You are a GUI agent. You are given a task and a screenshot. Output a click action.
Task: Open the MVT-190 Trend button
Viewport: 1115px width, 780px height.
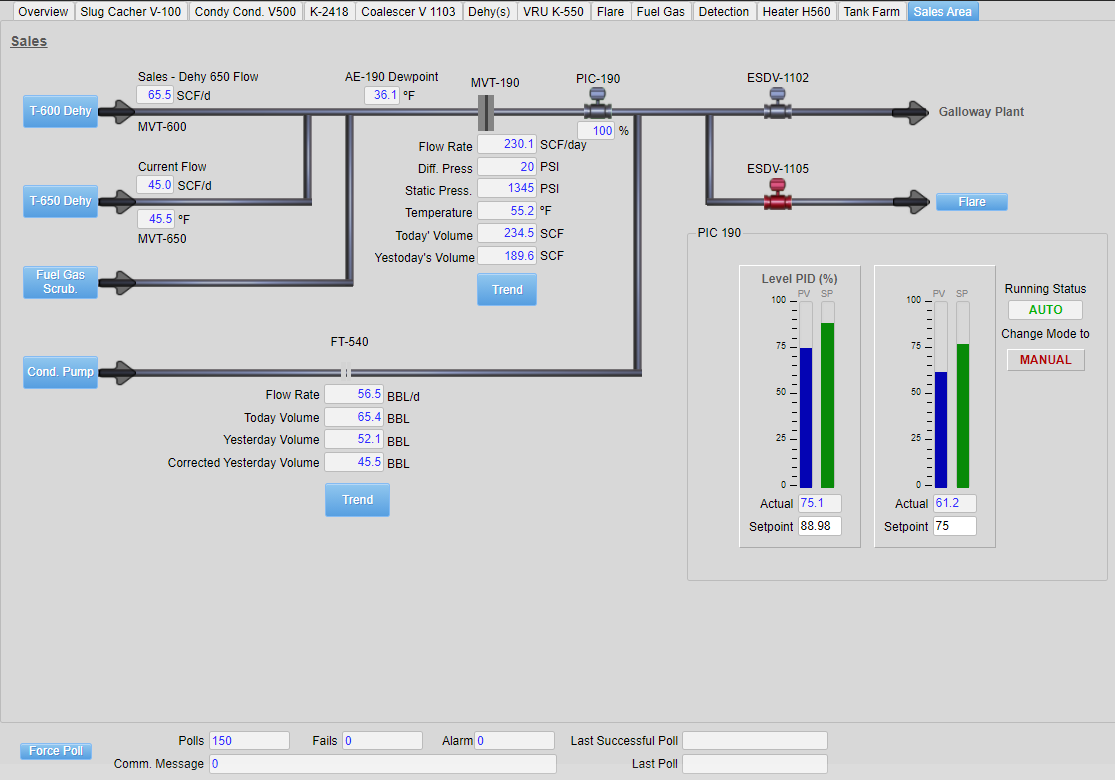[x=507, y=289]
